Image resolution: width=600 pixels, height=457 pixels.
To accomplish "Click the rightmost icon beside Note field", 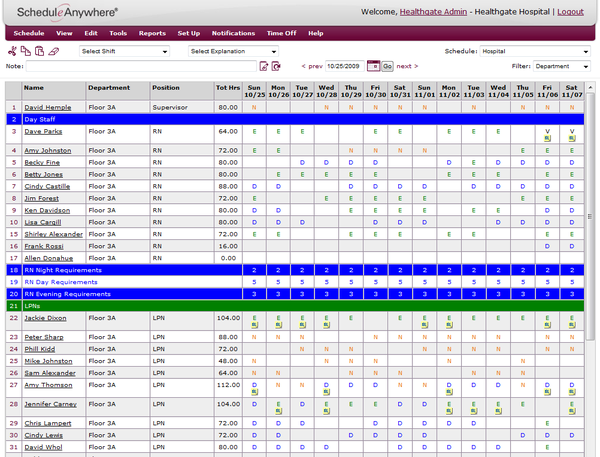I will pyautogui.click(x=277, y=66).
